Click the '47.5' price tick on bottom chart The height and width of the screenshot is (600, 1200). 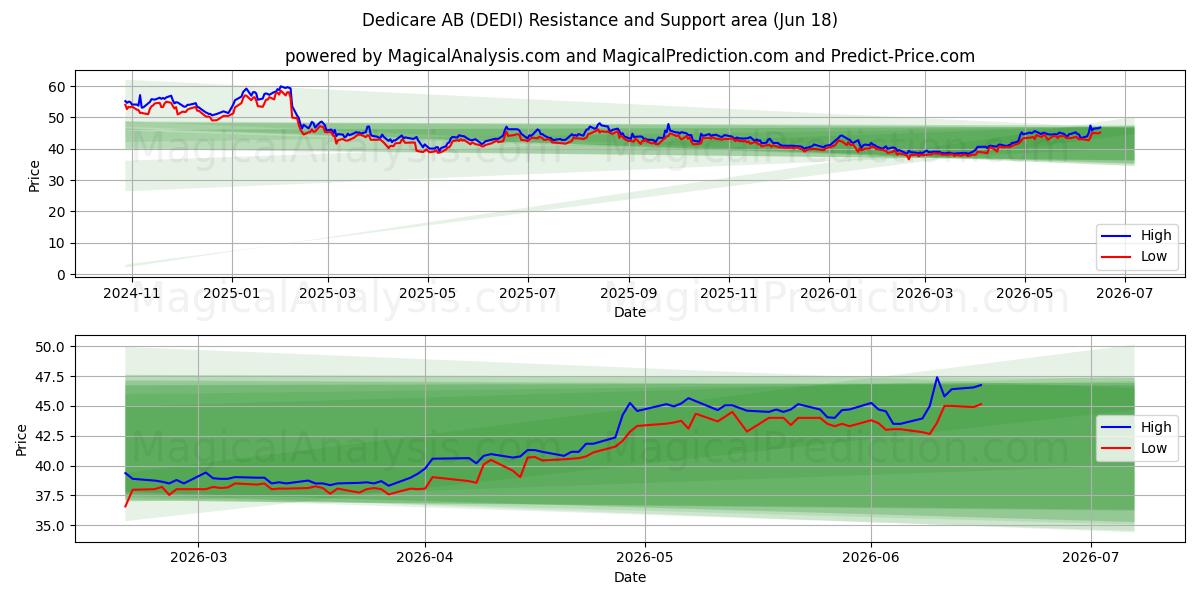[x=51, y=377]
